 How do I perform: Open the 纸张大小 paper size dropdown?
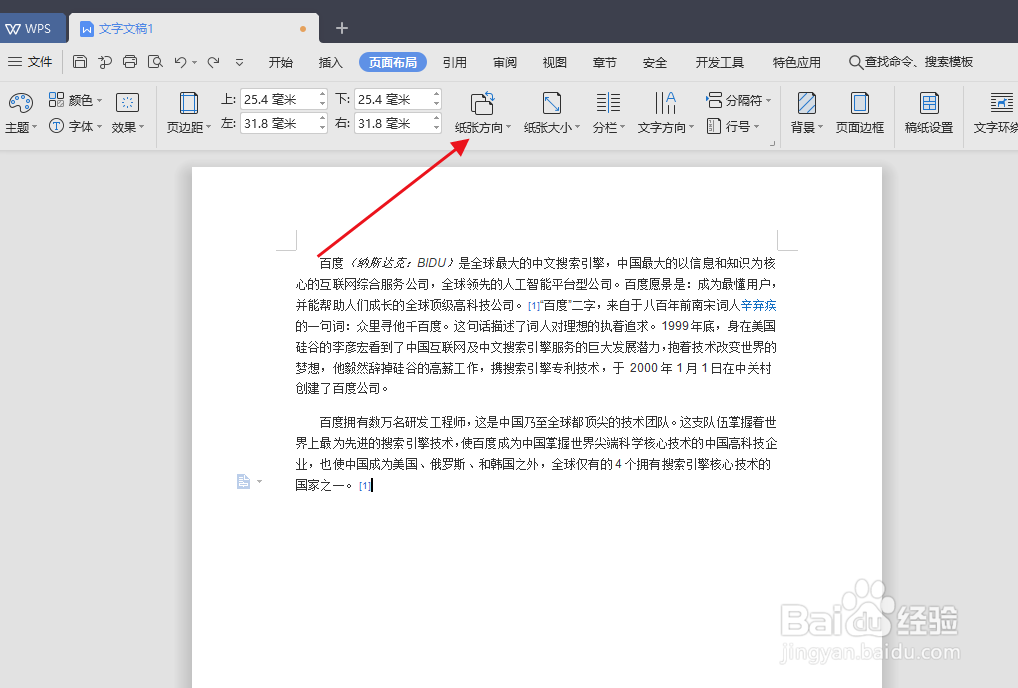click(x=552, y=112)
